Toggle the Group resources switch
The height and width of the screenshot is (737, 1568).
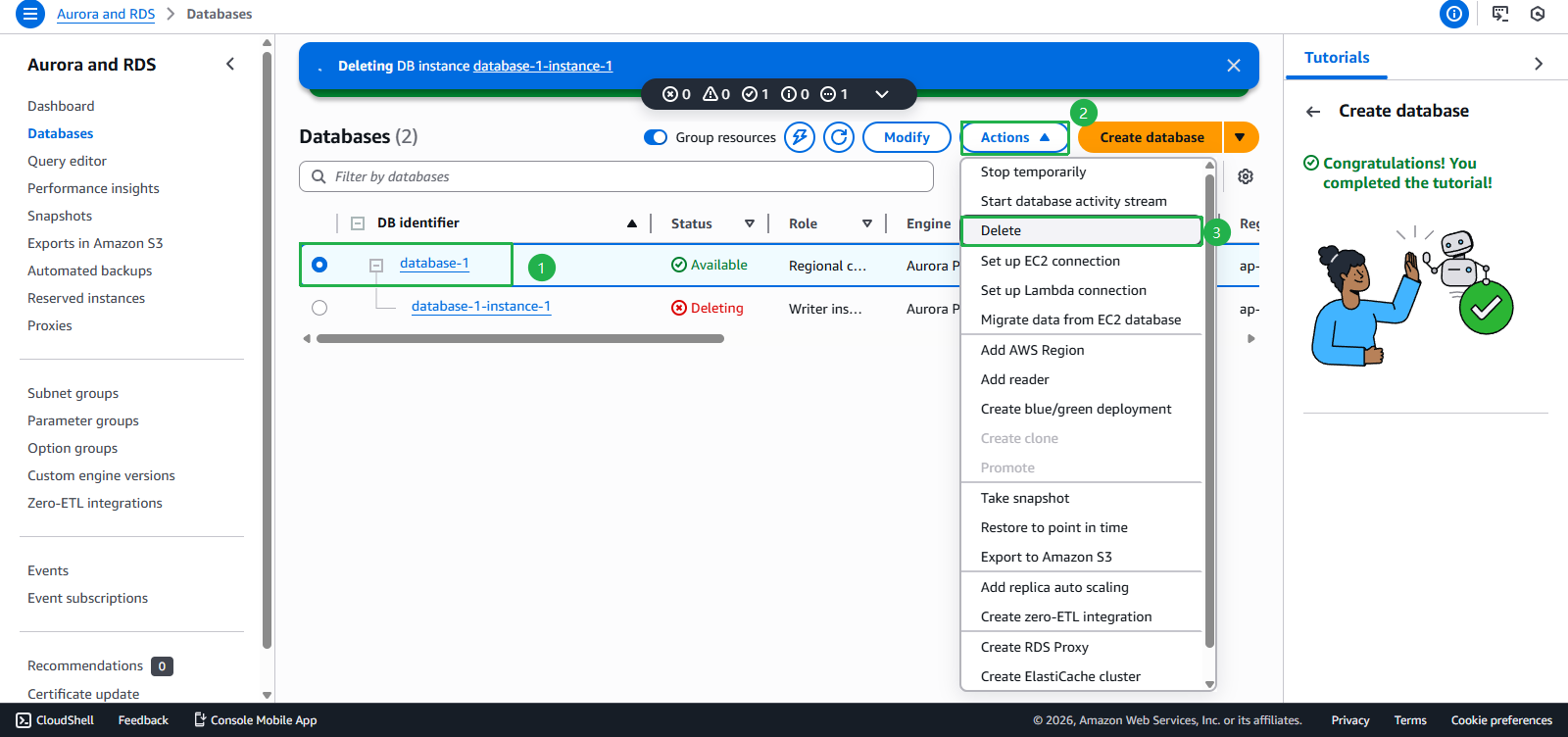pos(656,137)
